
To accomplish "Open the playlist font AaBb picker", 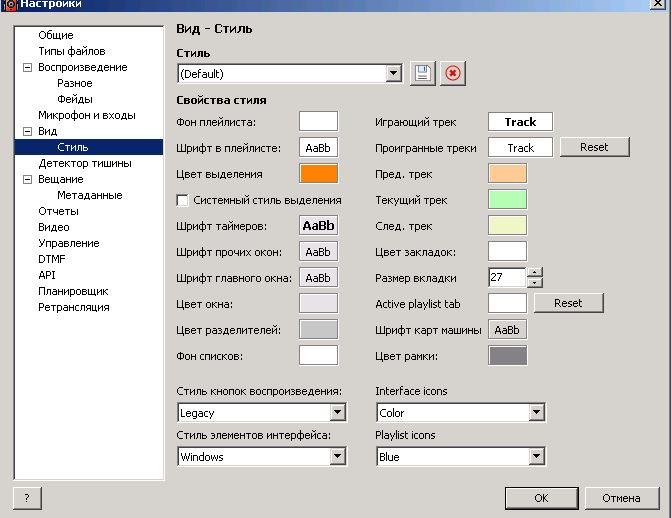I will click(319, 147).
